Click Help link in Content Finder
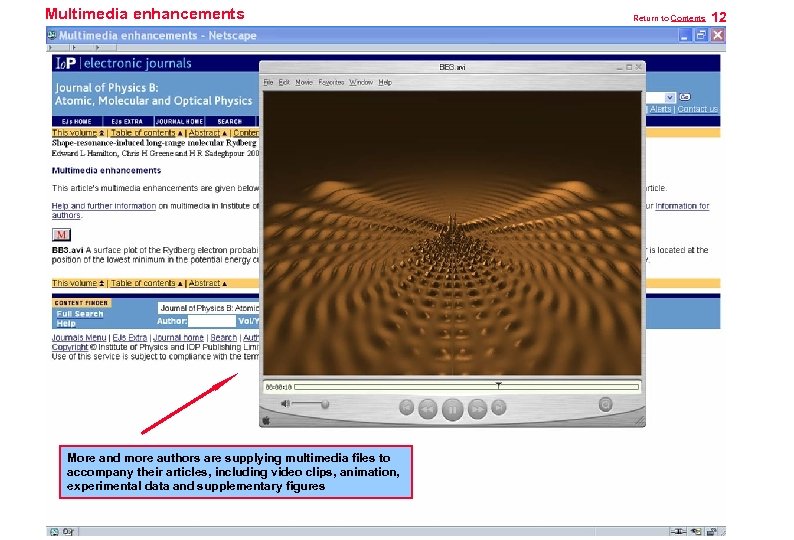 66,323
